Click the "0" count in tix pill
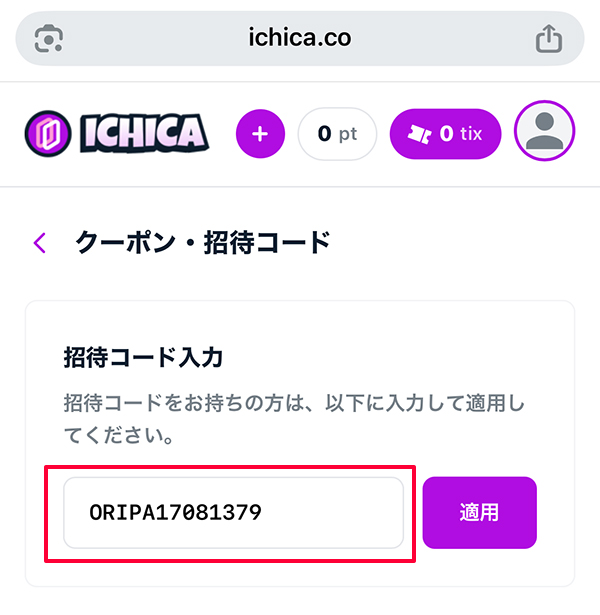This screenshot has height=615, width=600. (446, 134)
